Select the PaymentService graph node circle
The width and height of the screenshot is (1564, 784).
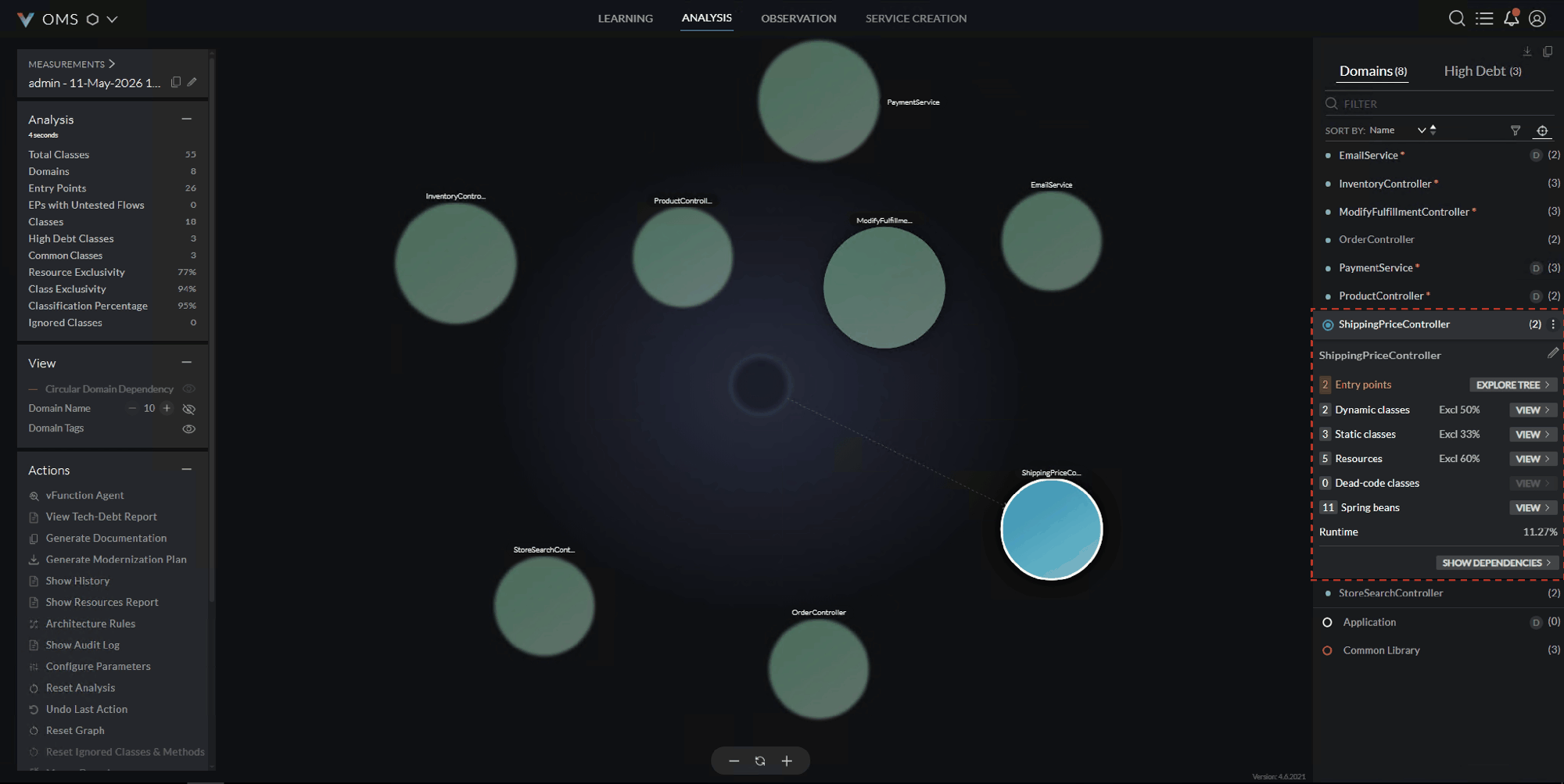819,102
